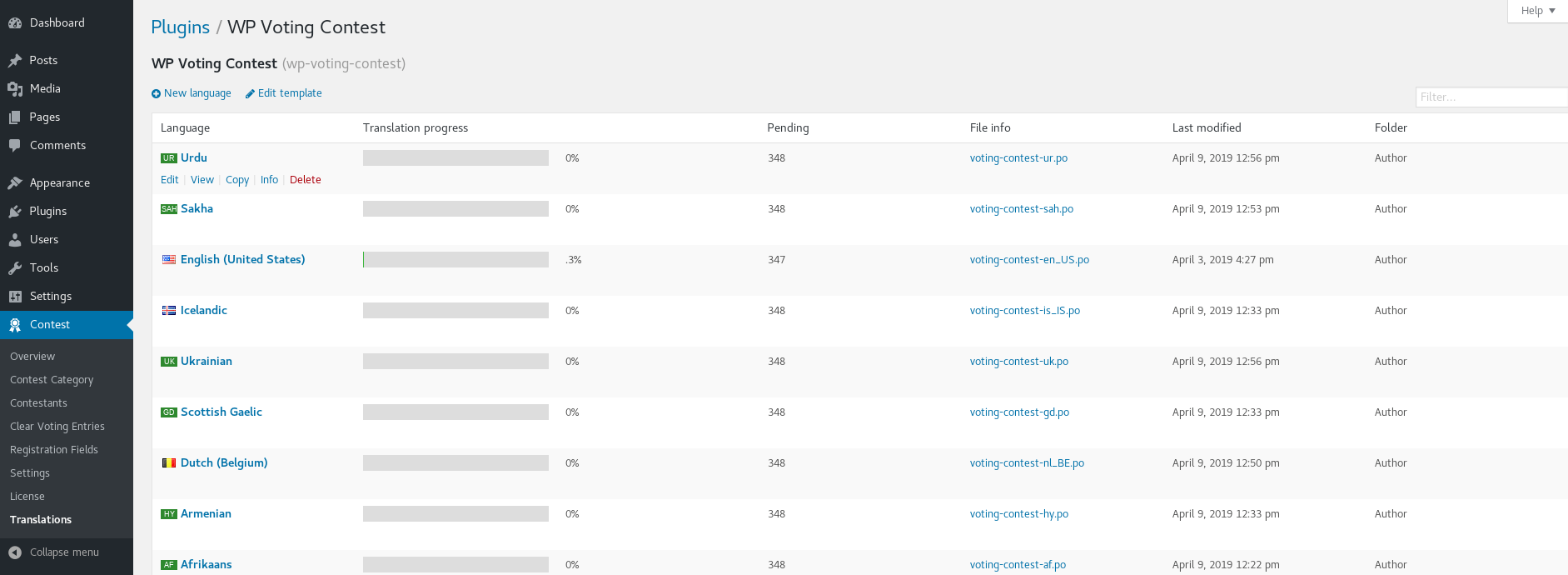Screen dimensions: 1568x575
Task: Sort by Translation progress column header
Action: point(416,128)
